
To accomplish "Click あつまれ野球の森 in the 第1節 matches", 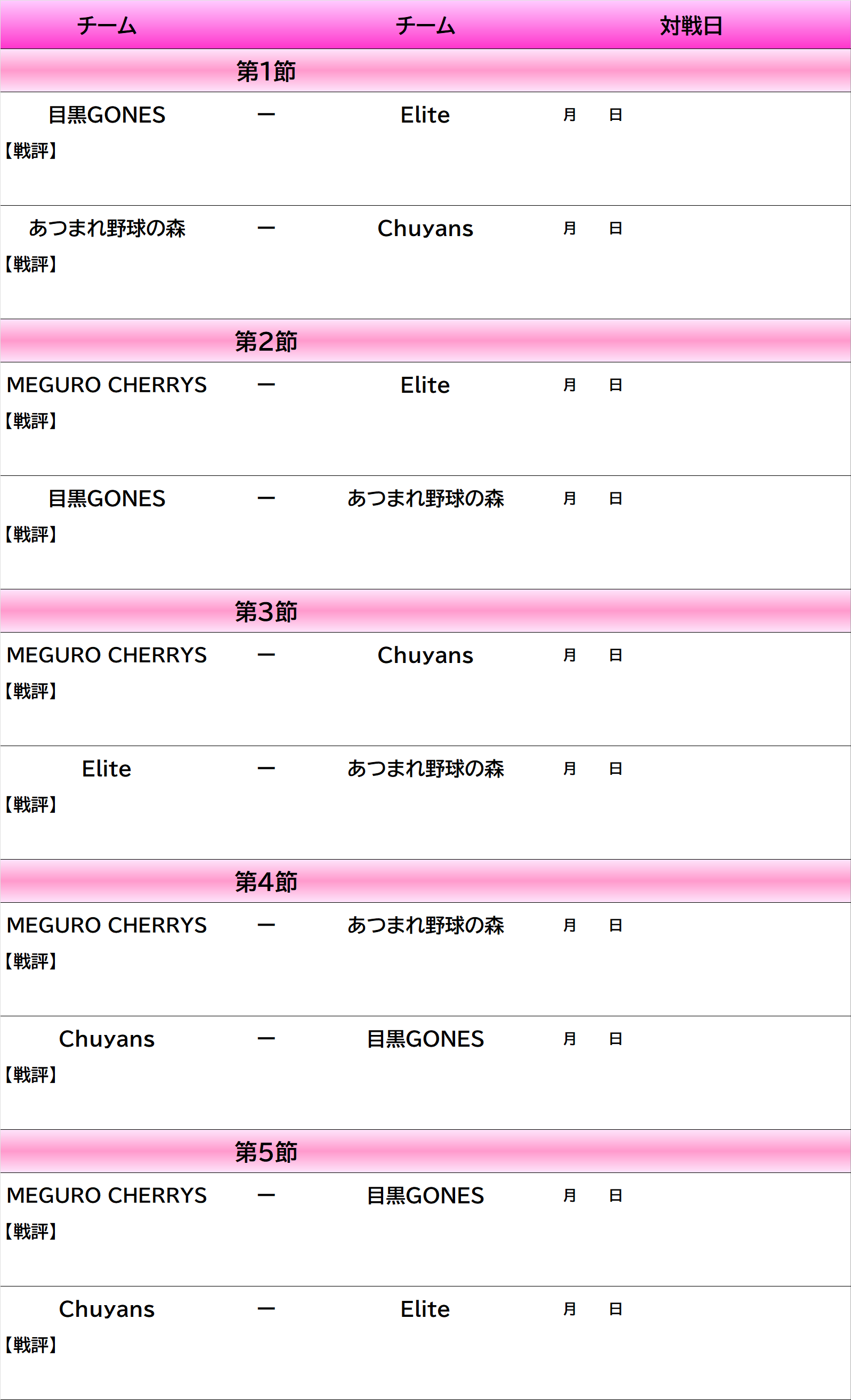I will (x=107, y=229).
